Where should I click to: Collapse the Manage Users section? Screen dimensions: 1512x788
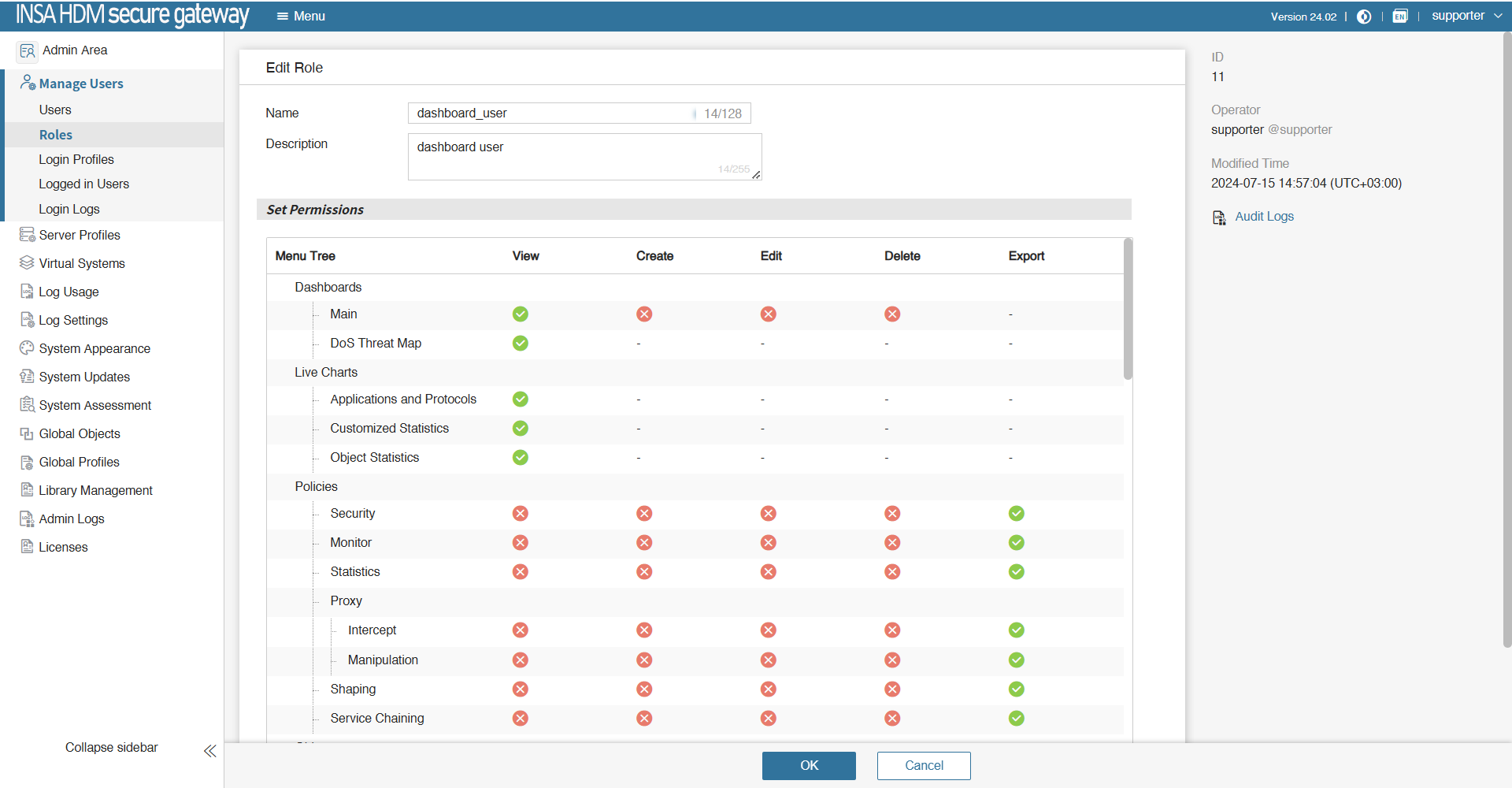point(80,84)
